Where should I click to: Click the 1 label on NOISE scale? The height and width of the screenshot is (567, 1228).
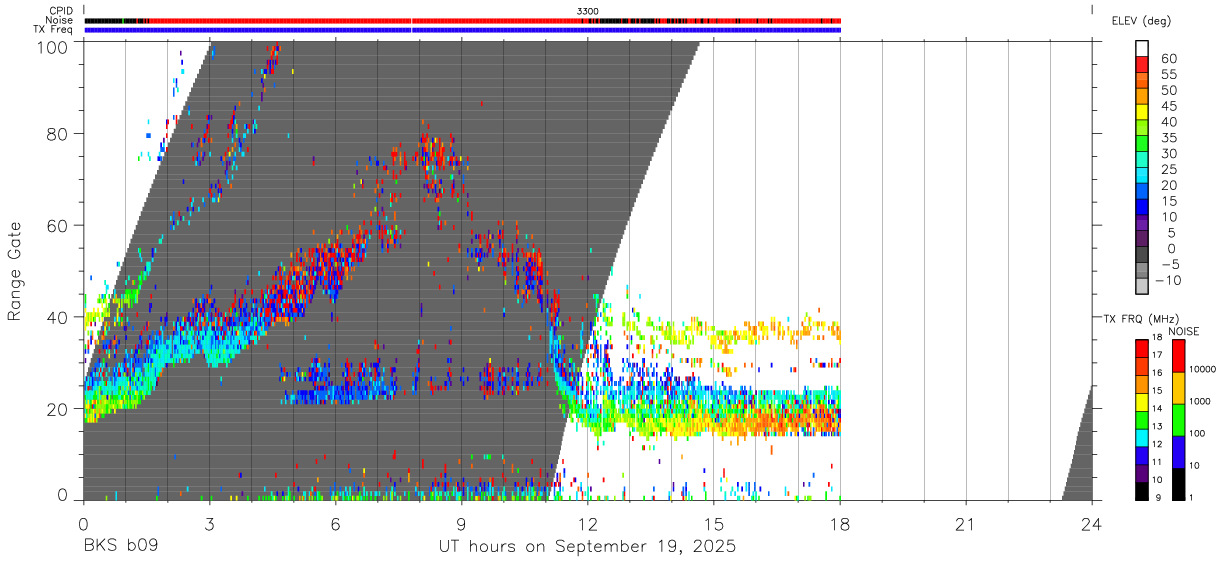tap(1192, 497)
